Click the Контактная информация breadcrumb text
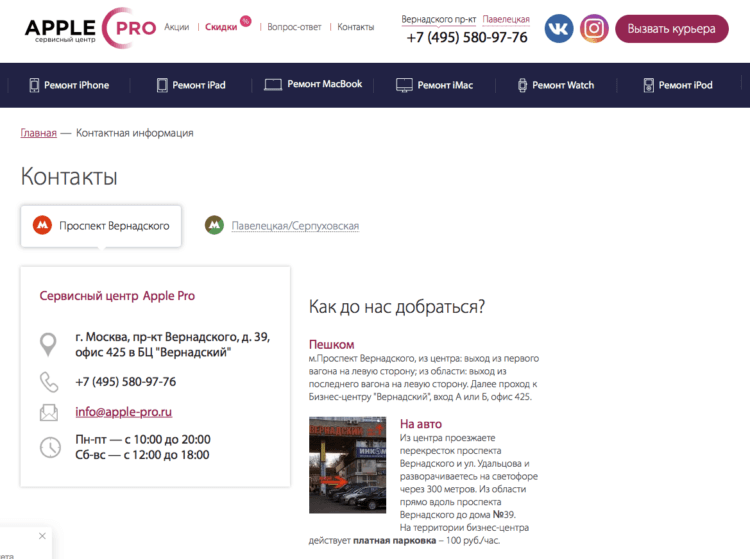This screenshot has height=559, width=750. point(135,133)
